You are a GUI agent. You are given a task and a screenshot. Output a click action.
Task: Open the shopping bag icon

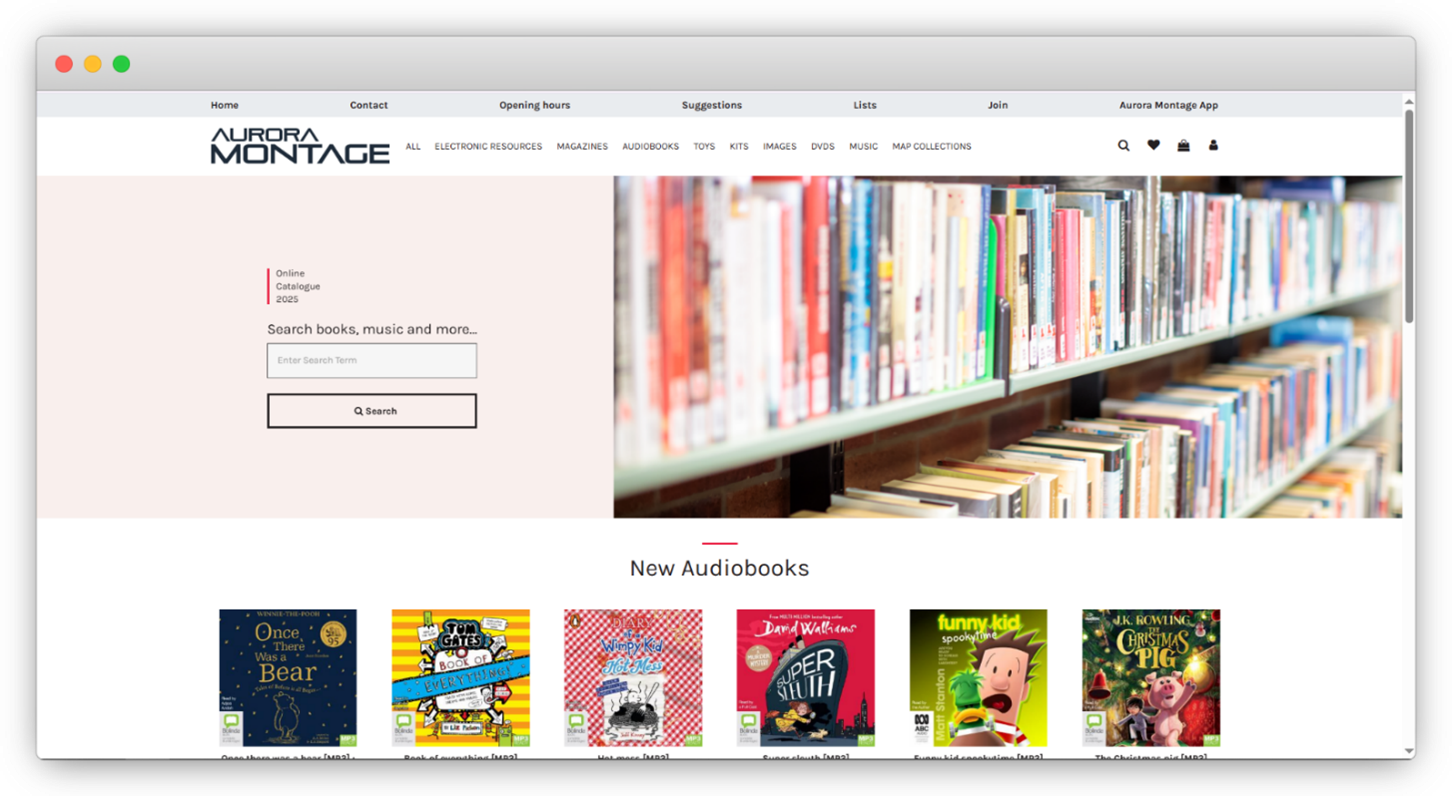point(1183,146)
